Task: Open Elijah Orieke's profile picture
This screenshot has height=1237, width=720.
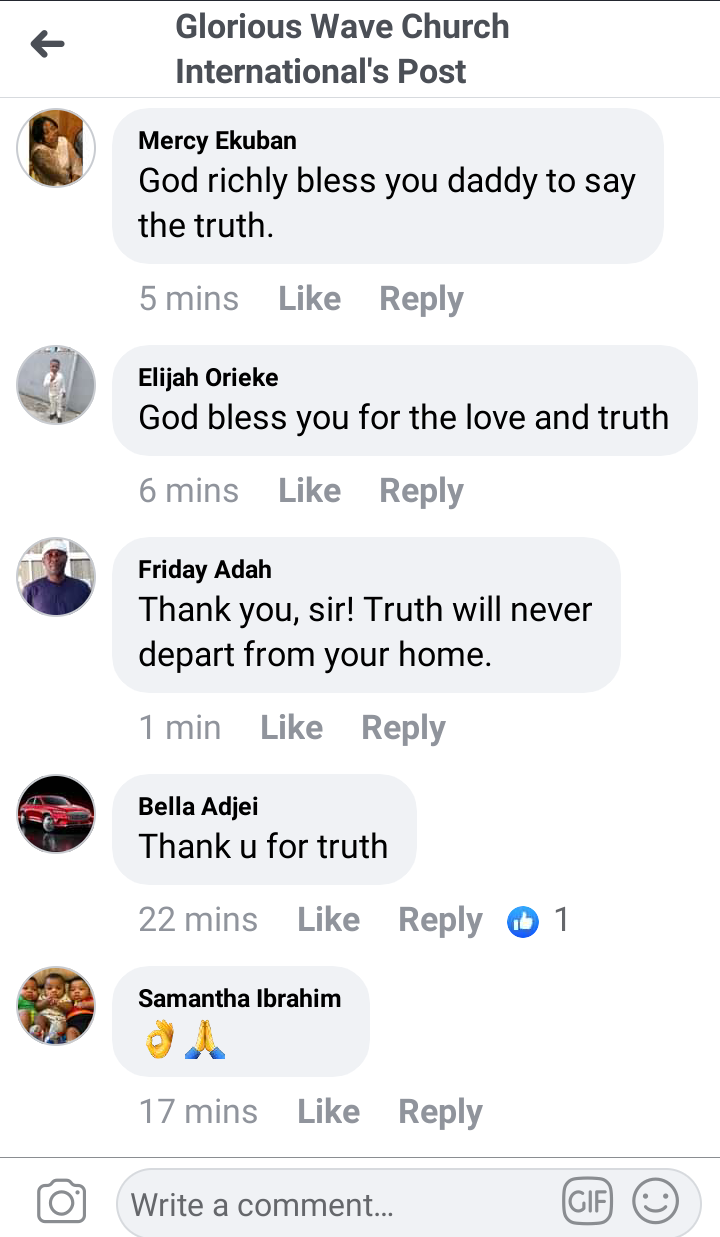Action: 56,386
